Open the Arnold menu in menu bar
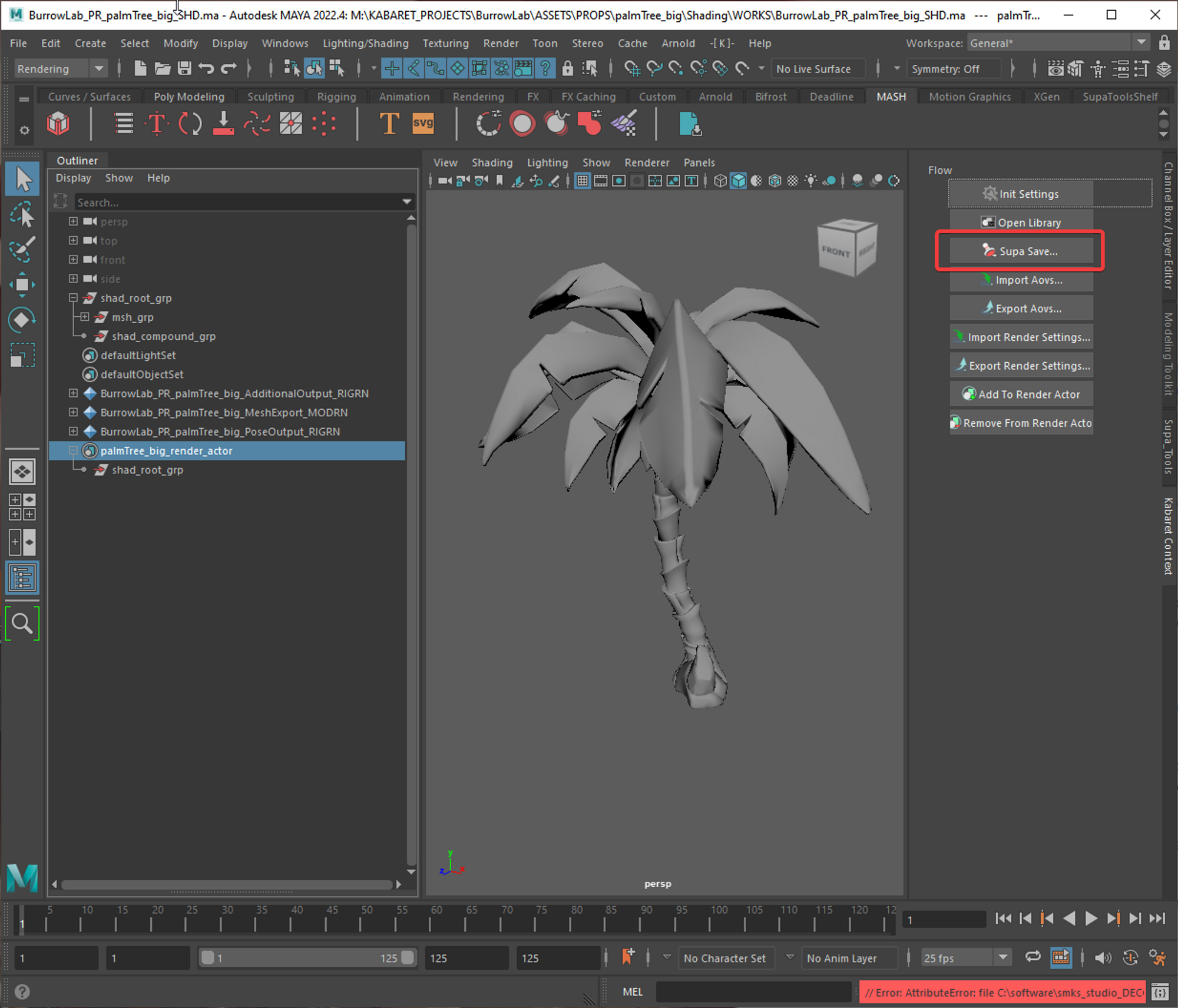The image size is (1178, 1008). coord(678,43)
